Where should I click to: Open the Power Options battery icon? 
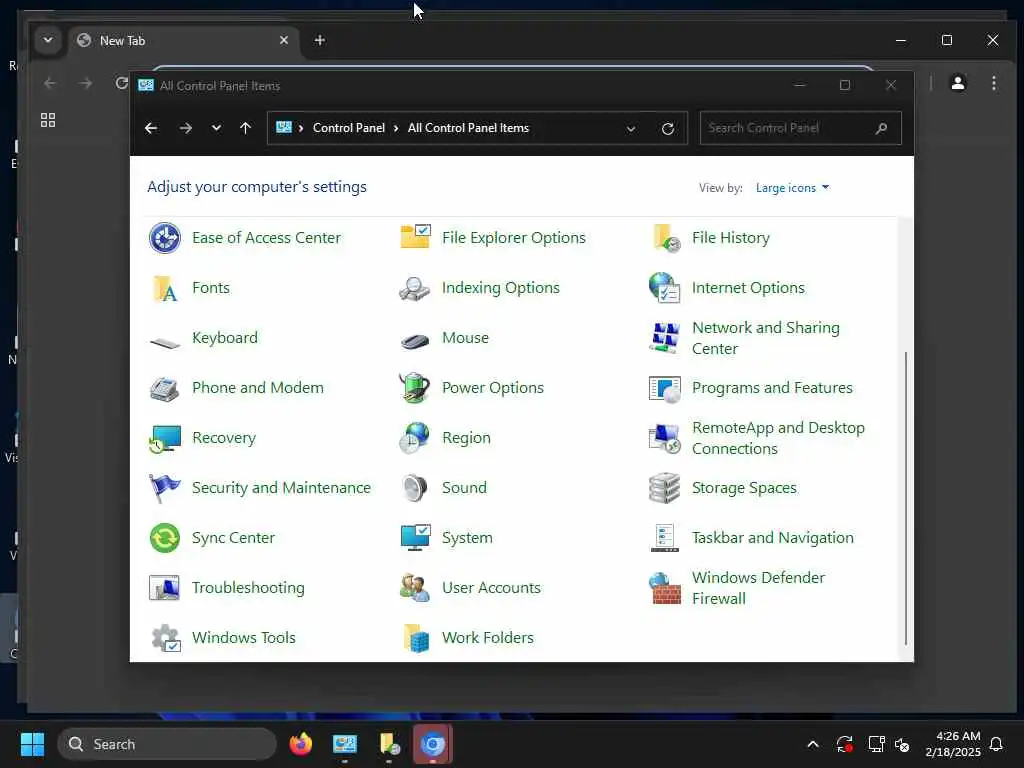(x=415, y=388)
